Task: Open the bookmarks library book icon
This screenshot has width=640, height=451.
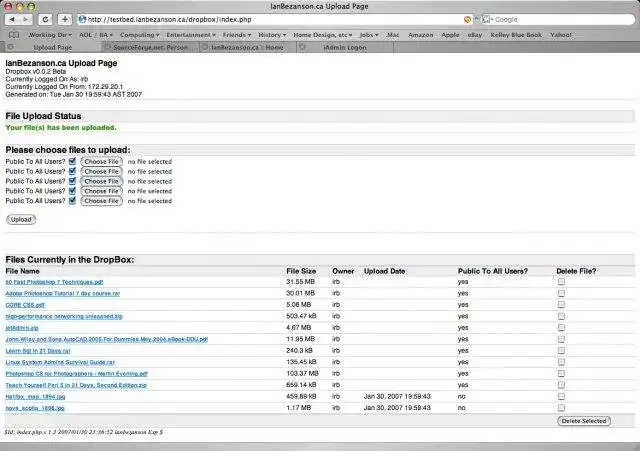Action: click(x=14, y=35)
